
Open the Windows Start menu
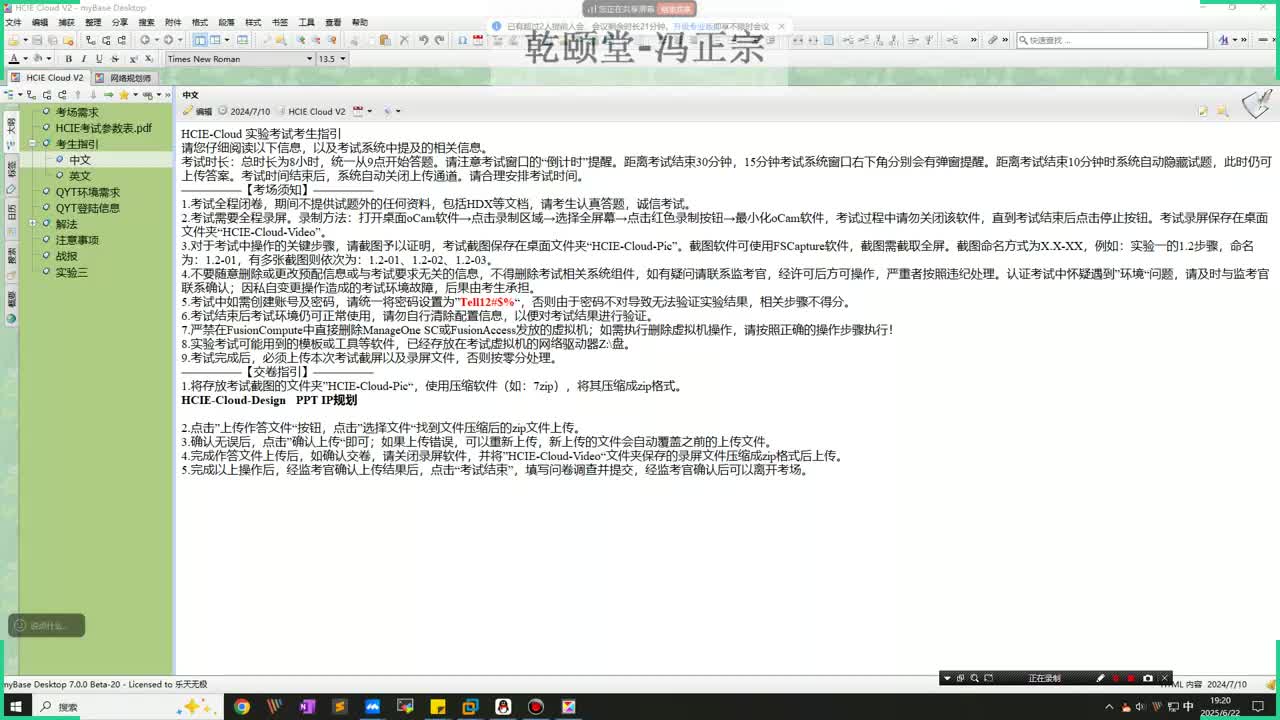click(x=15, y=707)
